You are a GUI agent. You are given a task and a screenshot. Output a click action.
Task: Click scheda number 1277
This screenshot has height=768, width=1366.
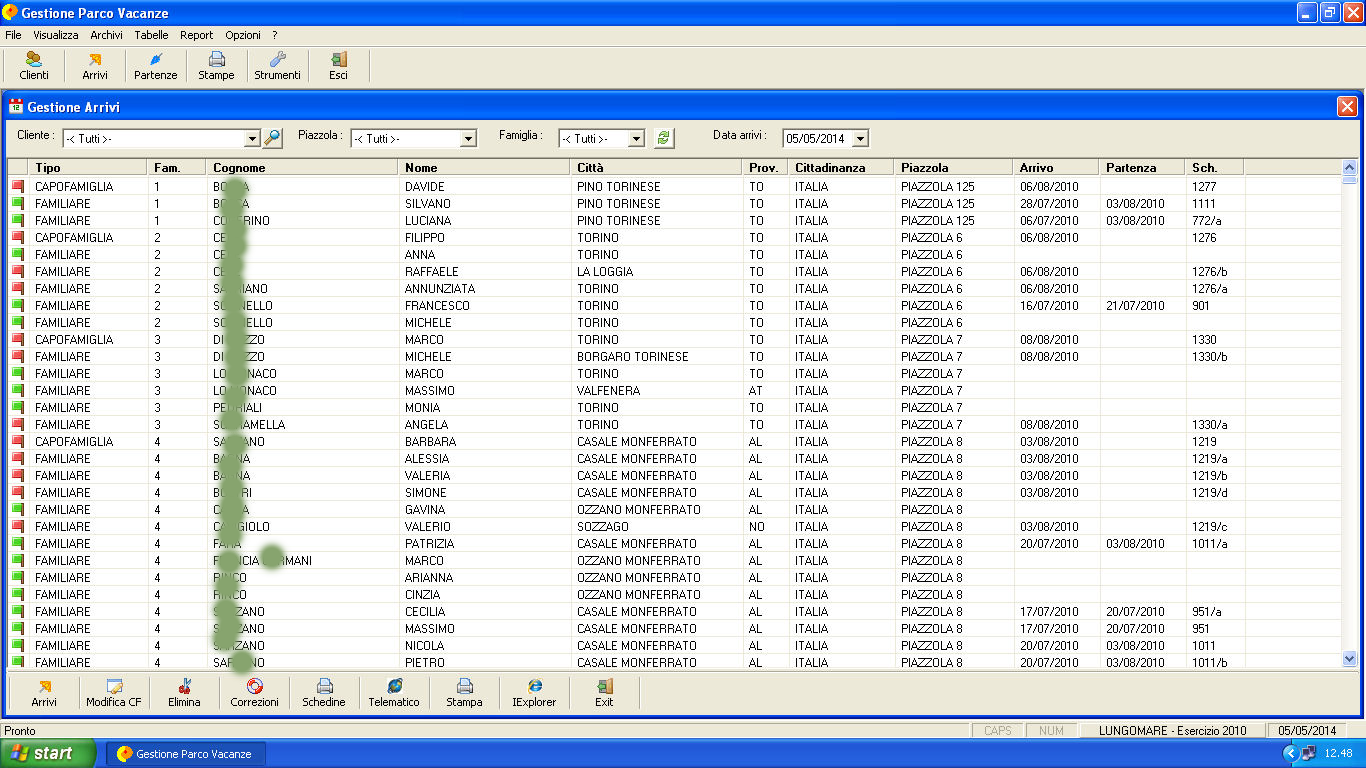(x=1204, y=186)
